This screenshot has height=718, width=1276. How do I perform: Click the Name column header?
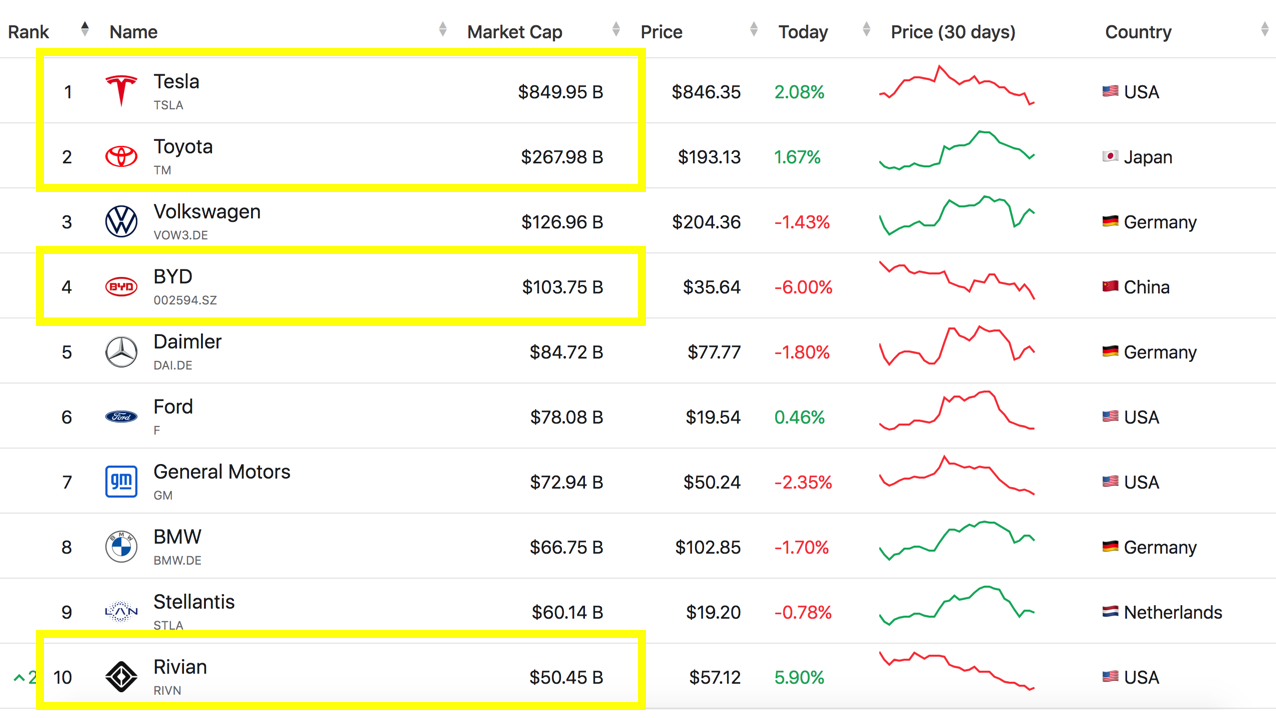[133, 32]
